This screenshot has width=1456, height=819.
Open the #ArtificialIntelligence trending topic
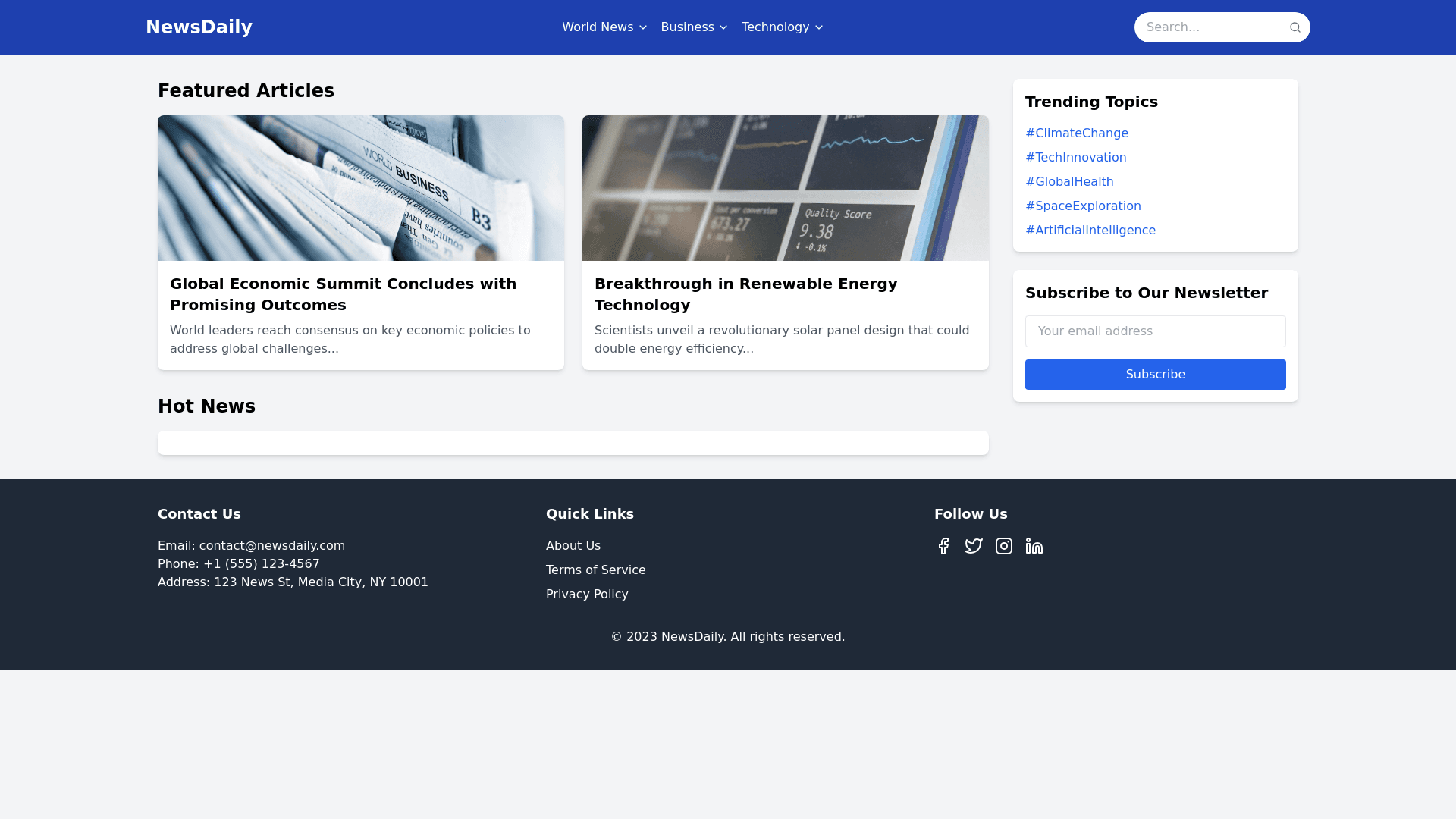[x=1090, y=231]
